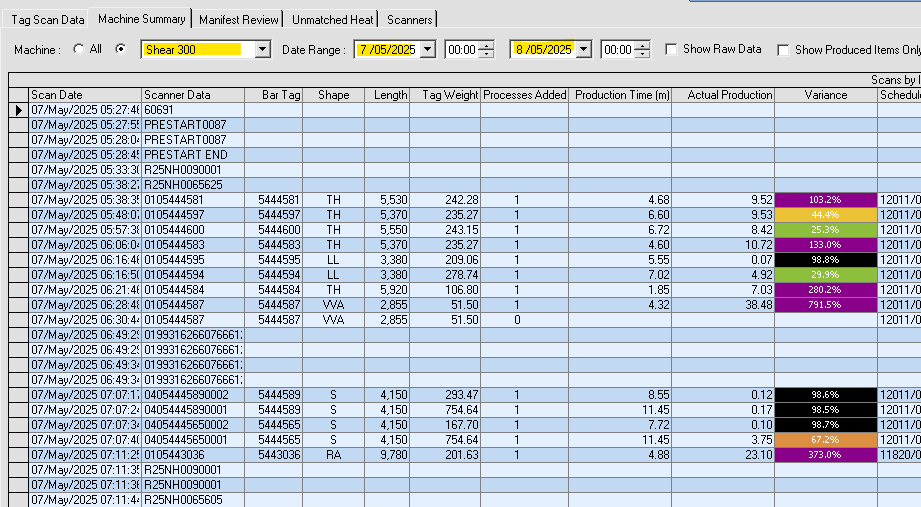Click the black 98.6% variance cell
Viewport: 921px width, 507px height.
826,395
